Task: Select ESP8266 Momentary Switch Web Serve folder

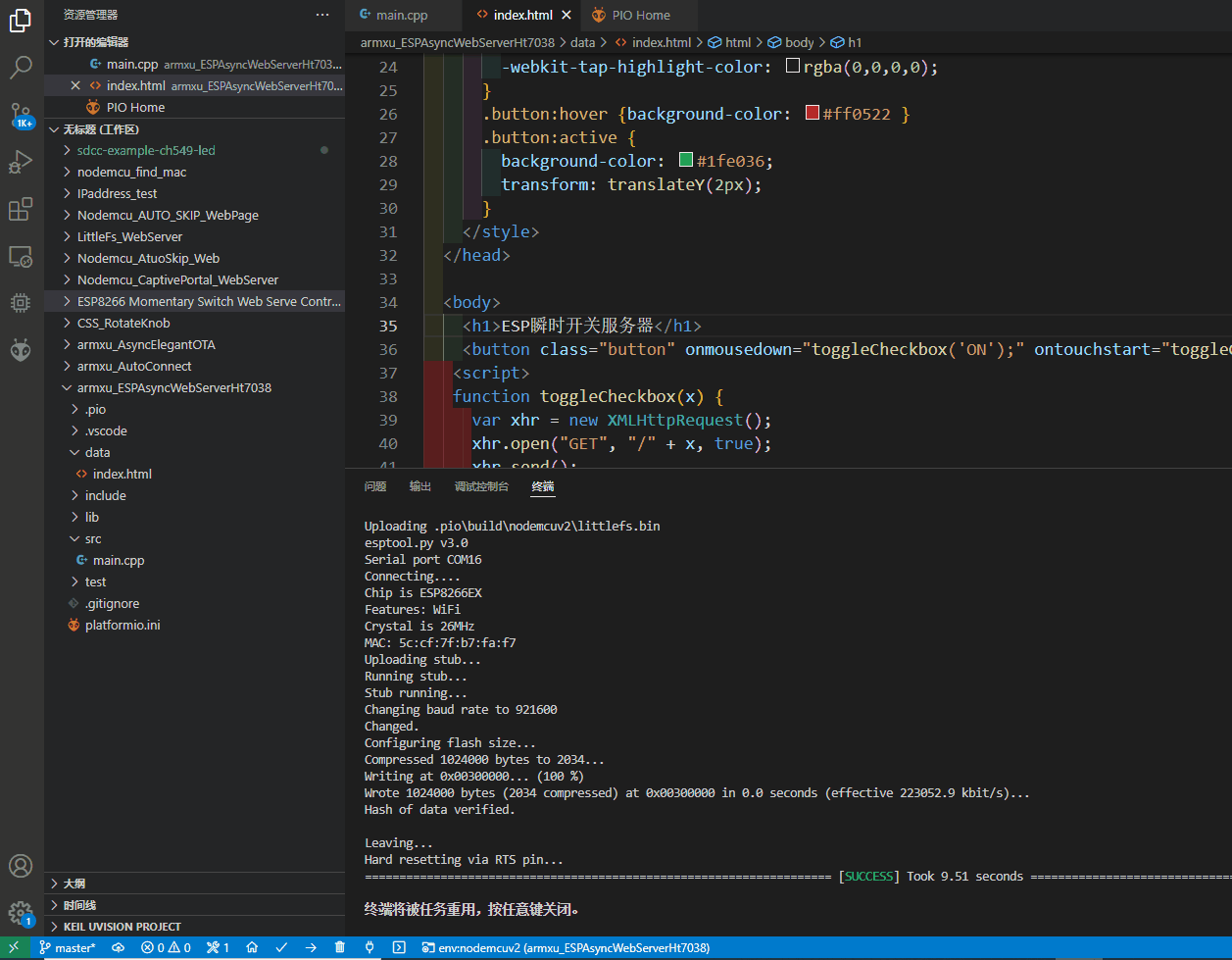Action: (194, 301)
